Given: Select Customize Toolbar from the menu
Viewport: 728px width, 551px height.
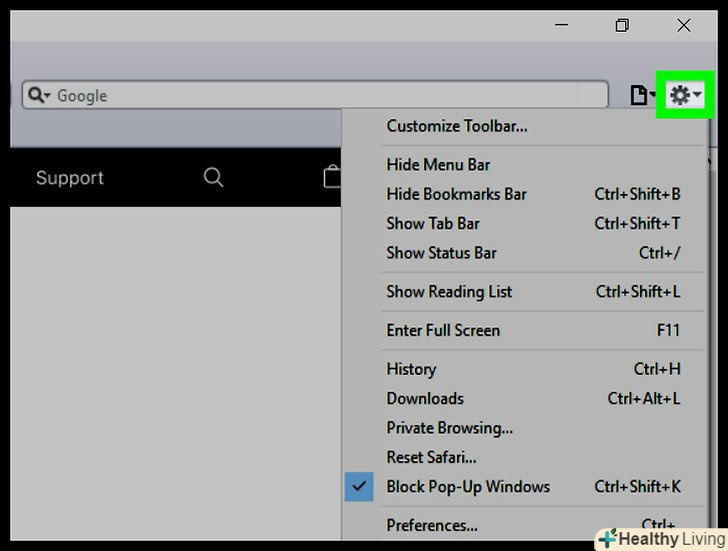Looking at the screenshot, I should pos(457,126).
